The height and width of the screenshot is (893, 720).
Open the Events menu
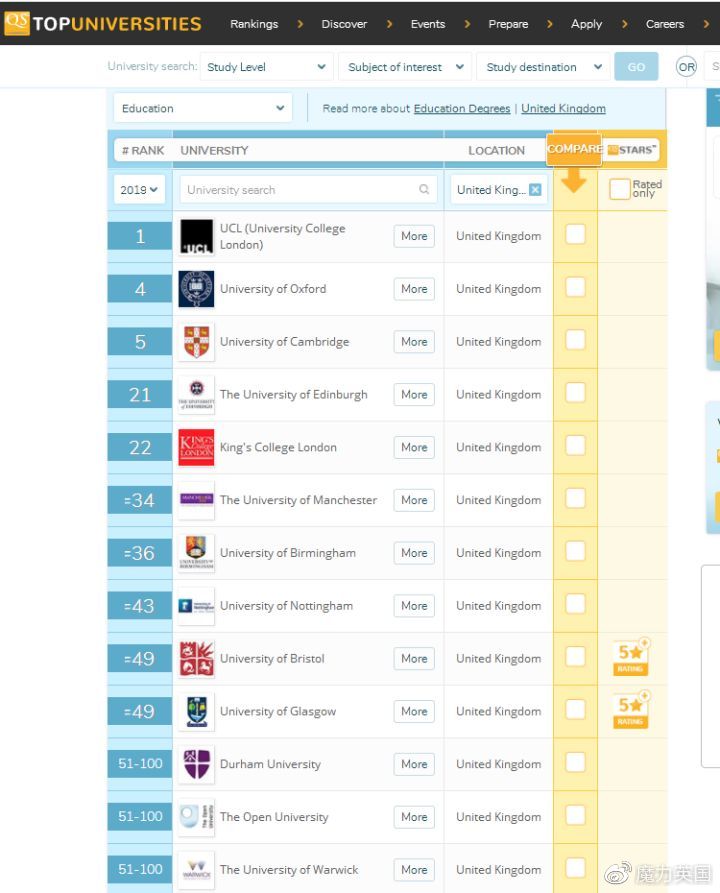[428, 24]
